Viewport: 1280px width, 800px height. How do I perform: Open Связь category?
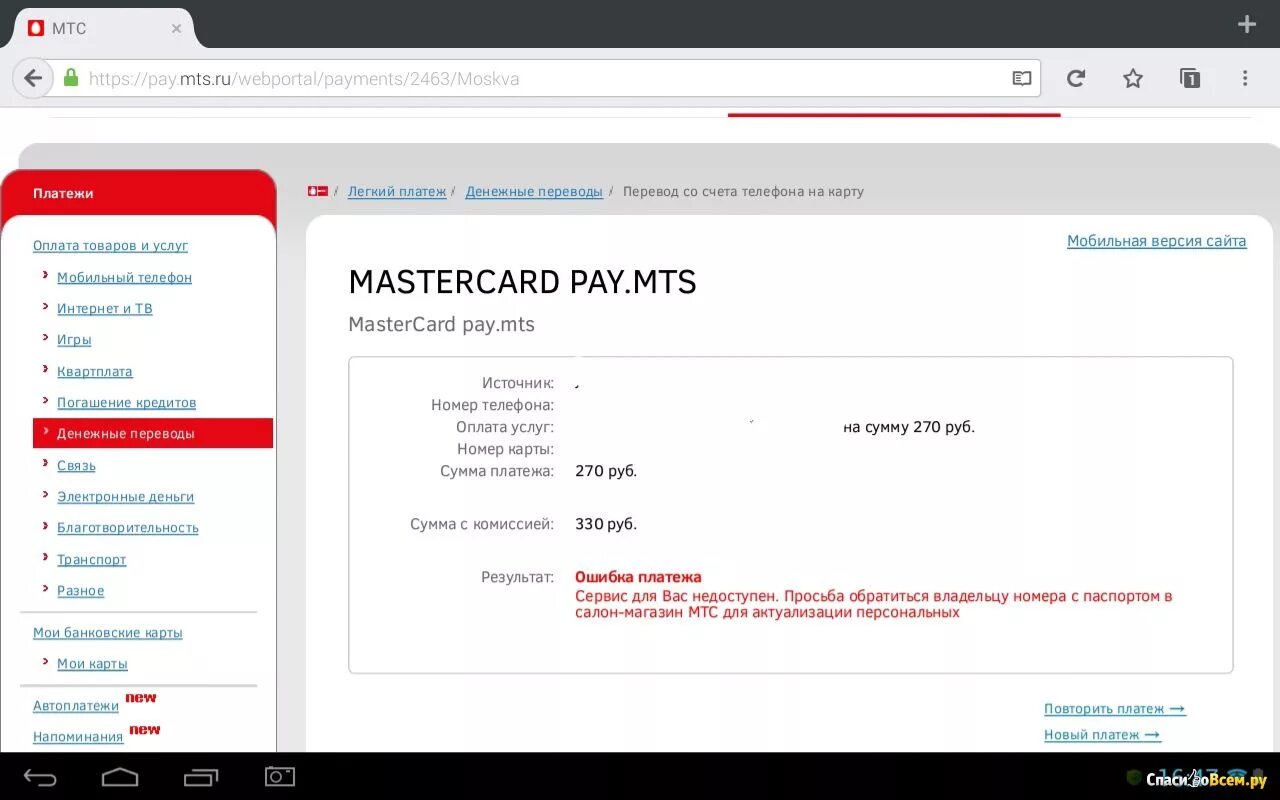click(76, 465)
